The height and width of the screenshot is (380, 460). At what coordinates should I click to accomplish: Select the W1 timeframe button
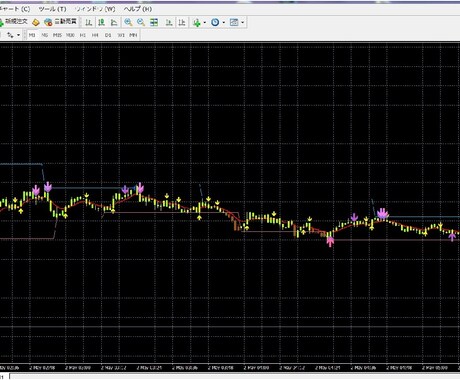[x=121, y=35]
